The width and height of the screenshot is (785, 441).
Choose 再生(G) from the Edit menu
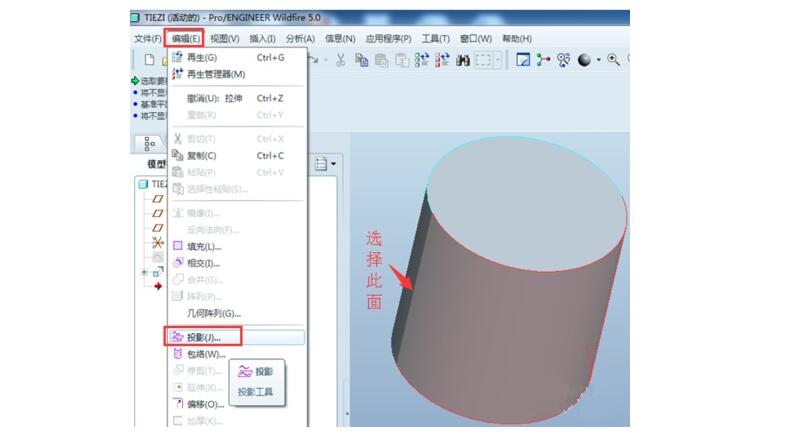[237, 58]
